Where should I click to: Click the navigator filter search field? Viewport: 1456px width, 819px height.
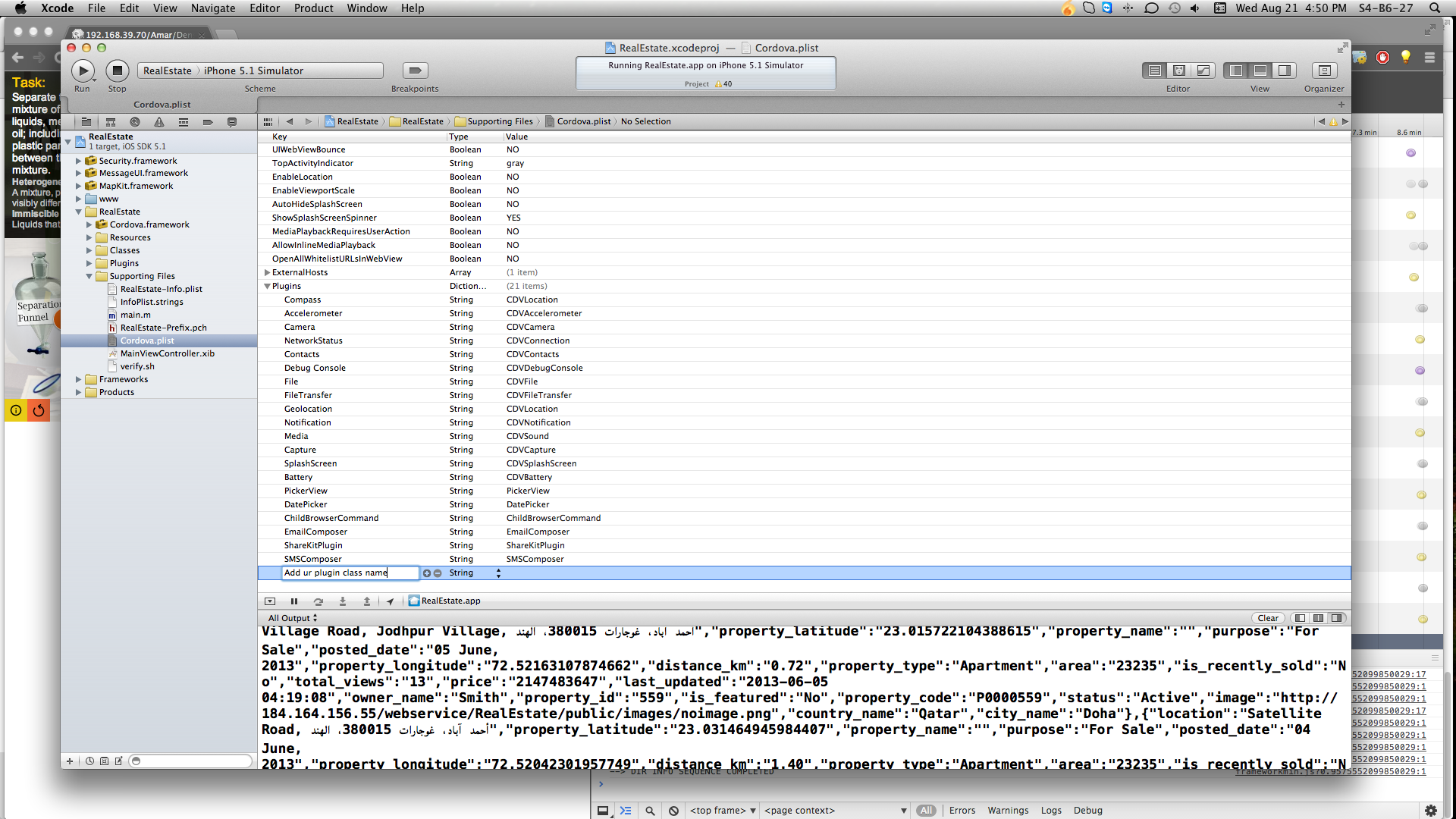[190, 761]
